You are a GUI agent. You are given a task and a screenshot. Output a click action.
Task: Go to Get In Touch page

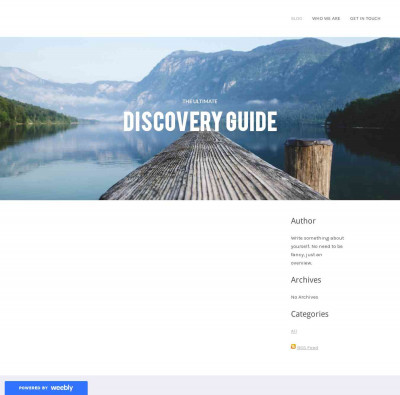pyautogui.click(x=365, y=19)
